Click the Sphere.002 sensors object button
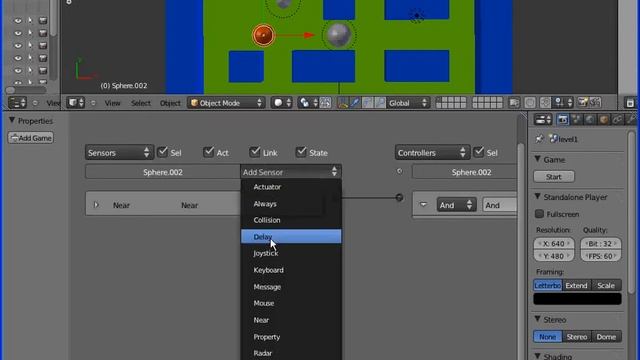The image size is (640, 360). click(162, 172)
